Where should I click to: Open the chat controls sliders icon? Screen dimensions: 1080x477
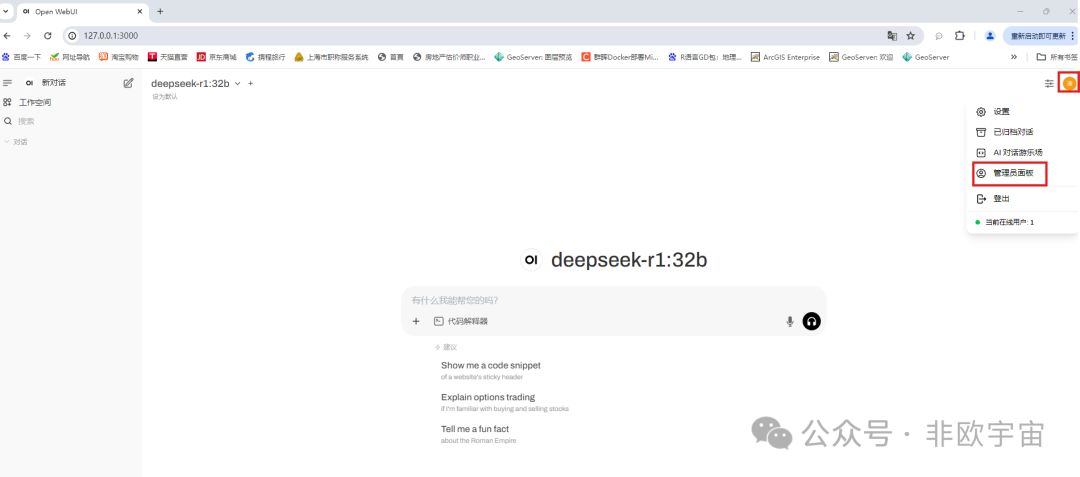1049,83
